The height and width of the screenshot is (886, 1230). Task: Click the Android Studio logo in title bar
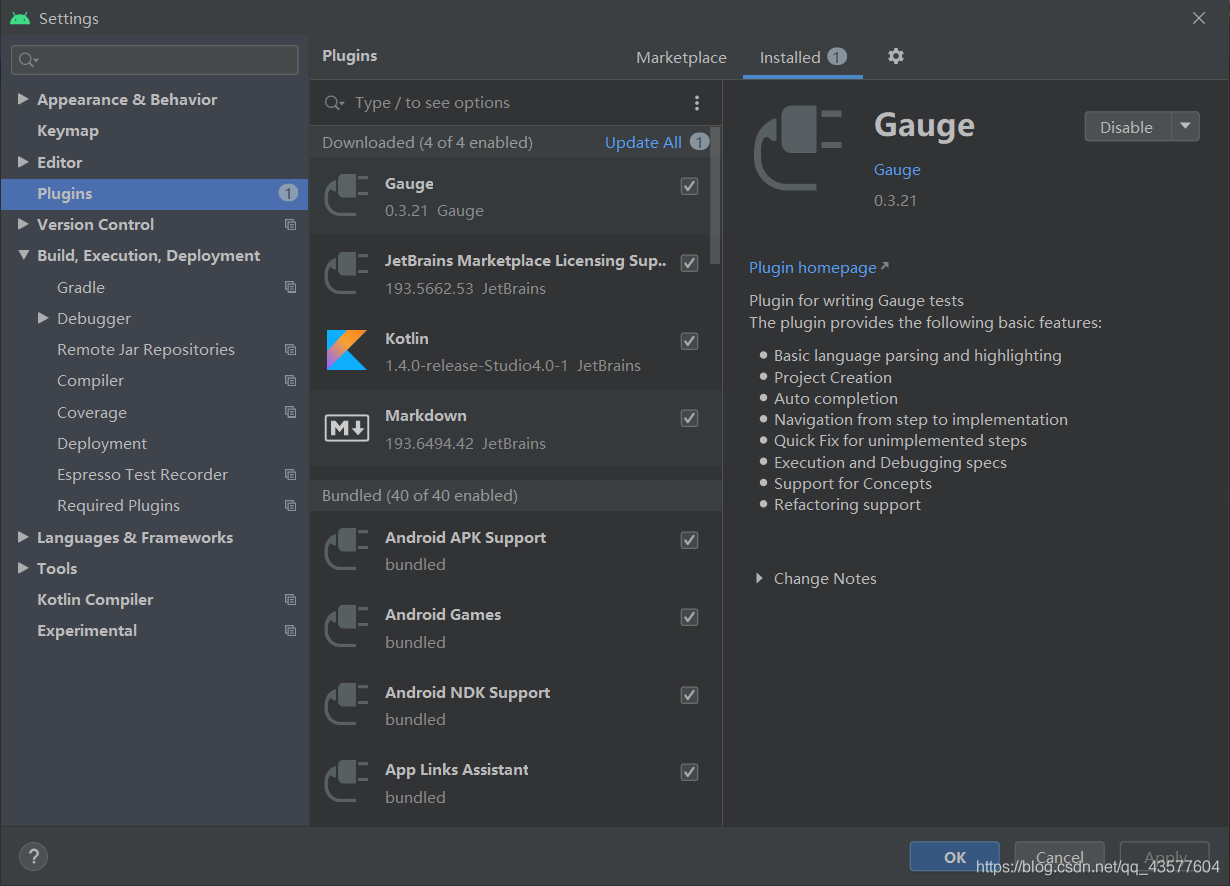click(x=20, y=18)
